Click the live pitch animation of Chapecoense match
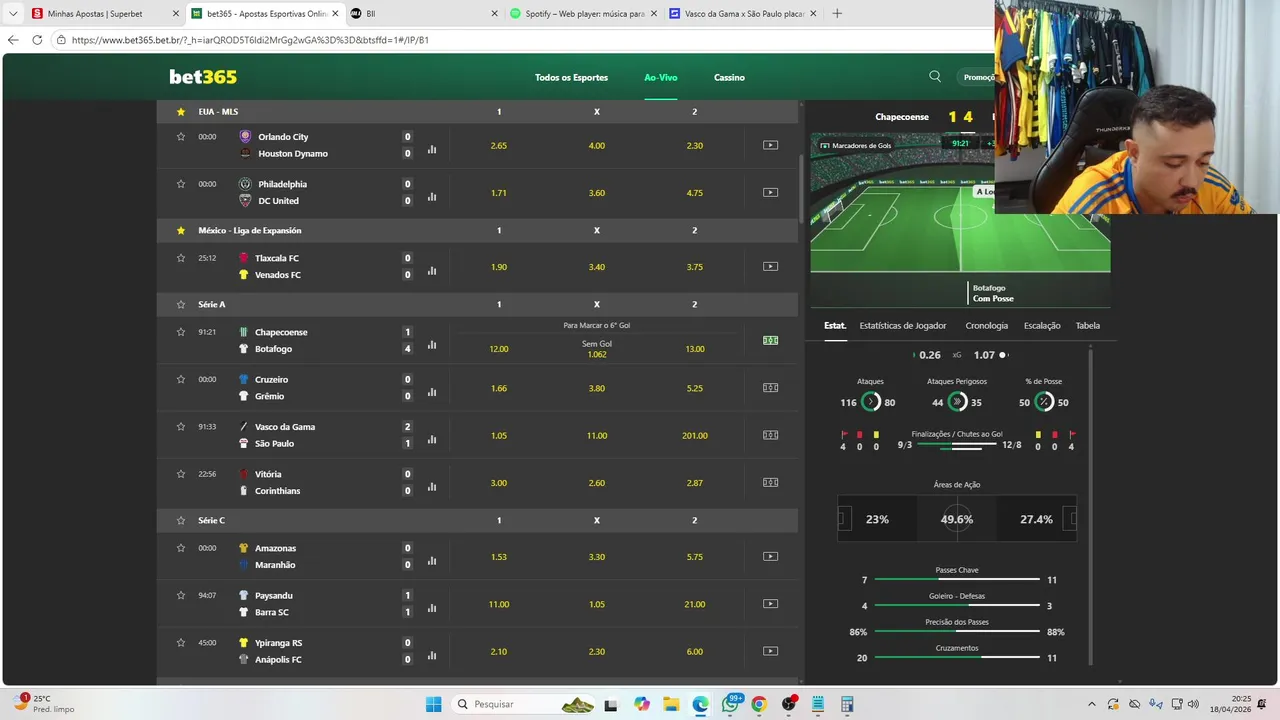1280x720 pixels. [x=960, y=203]
